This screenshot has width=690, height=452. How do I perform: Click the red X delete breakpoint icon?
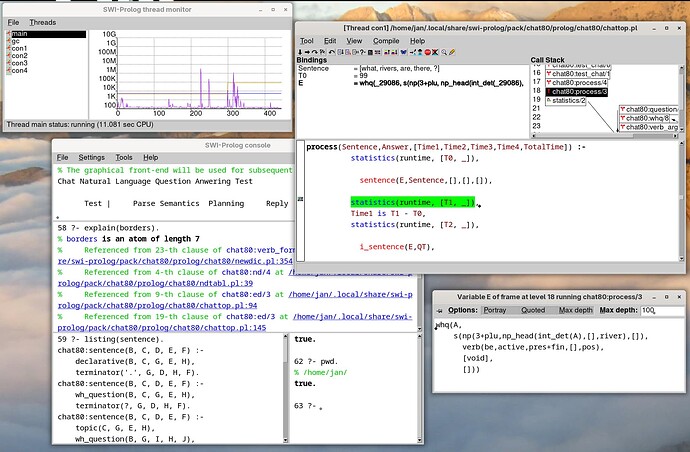(x=435, y=52)
